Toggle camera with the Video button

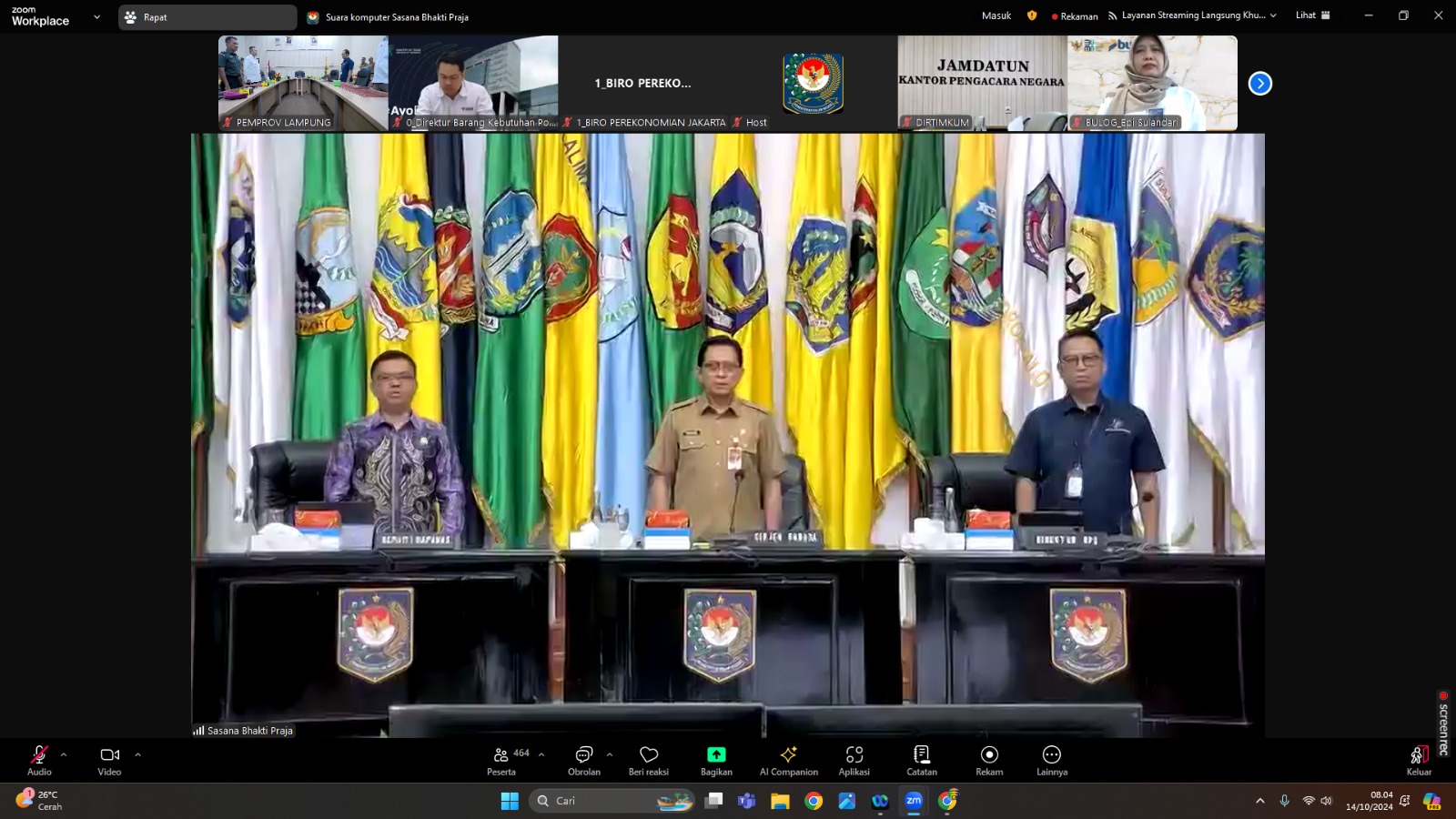(x=109, y=760)
